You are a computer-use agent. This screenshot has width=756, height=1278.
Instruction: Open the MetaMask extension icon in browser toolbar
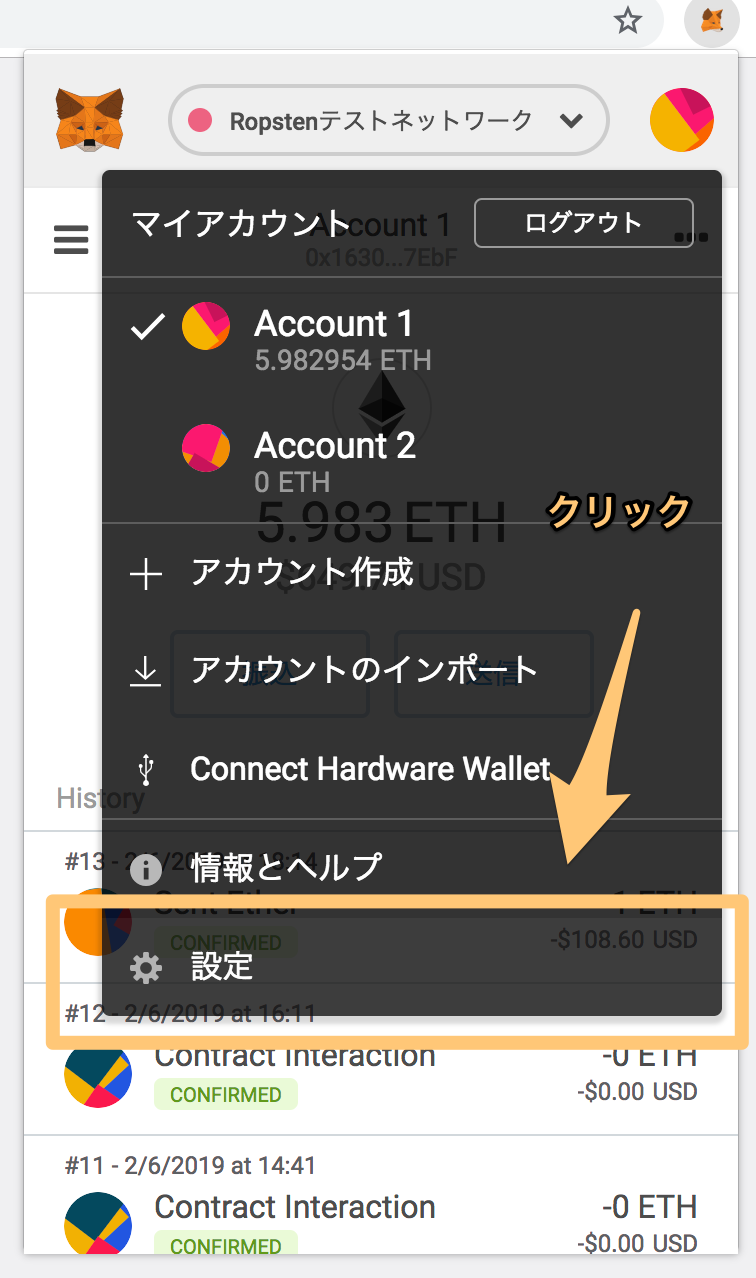(x=712, y=20)
